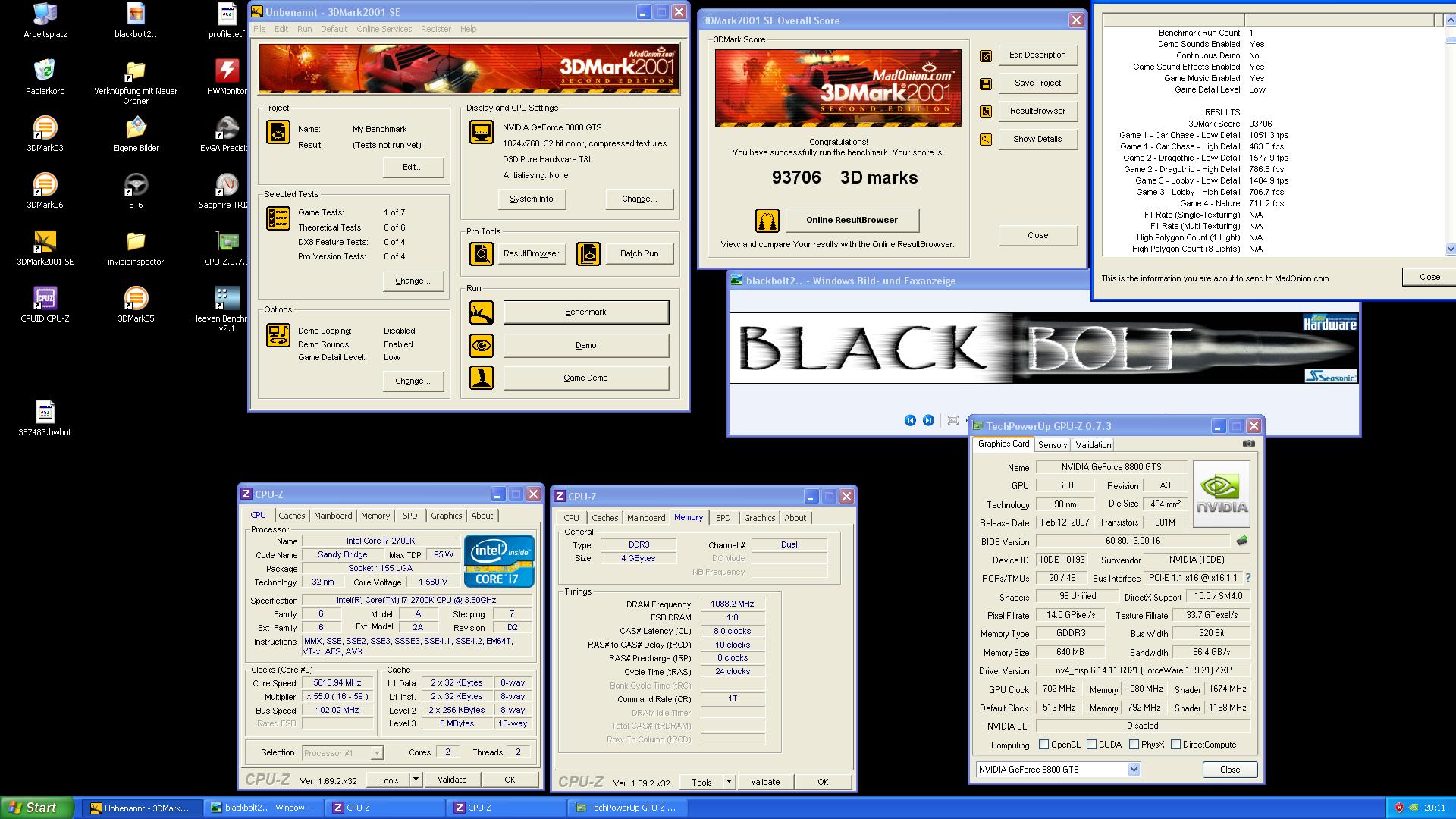Click the Show Details button

click(x=1037, y=139)
